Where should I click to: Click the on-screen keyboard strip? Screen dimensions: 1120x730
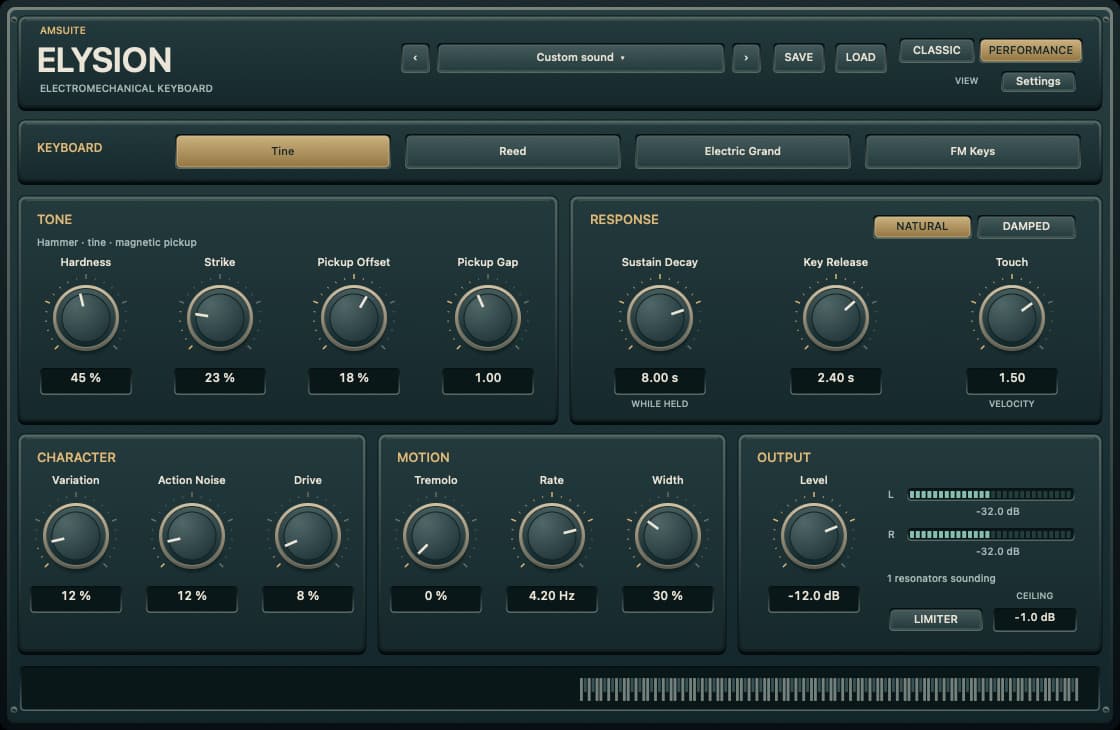(x=829, y=689)
